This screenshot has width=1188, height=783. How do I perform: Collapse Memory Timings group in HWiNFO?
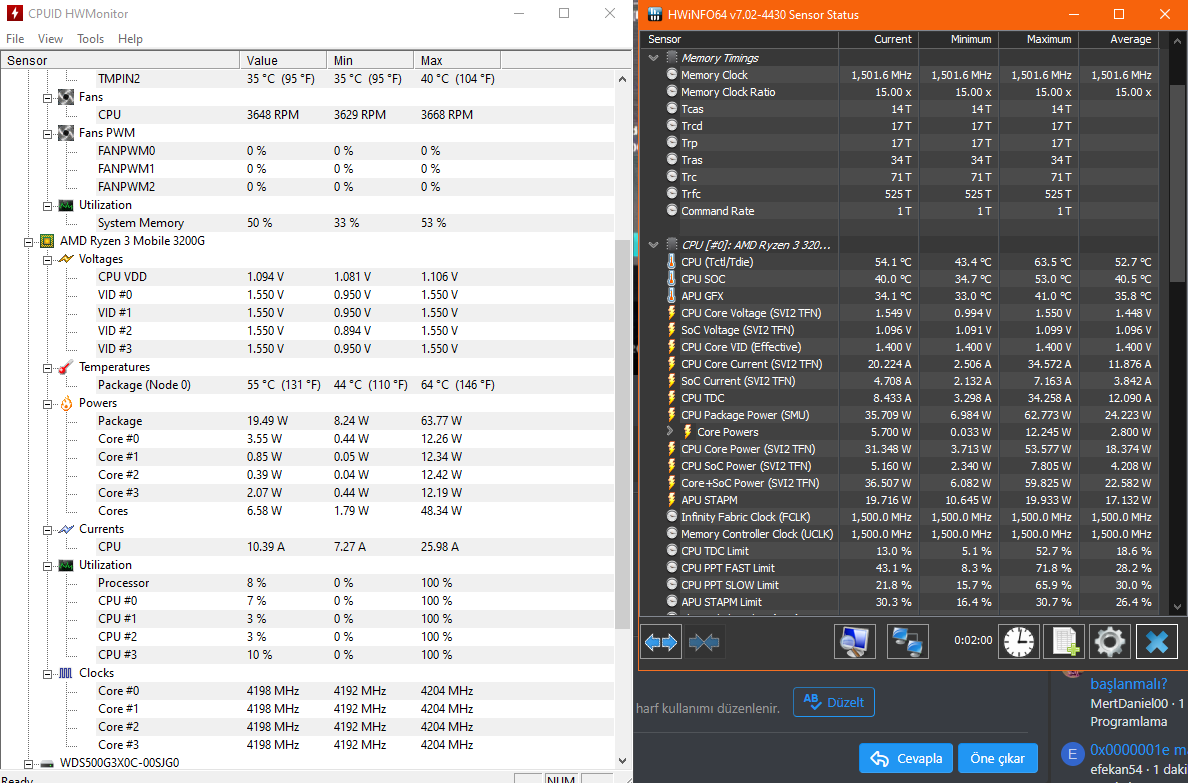pos(653,58)
